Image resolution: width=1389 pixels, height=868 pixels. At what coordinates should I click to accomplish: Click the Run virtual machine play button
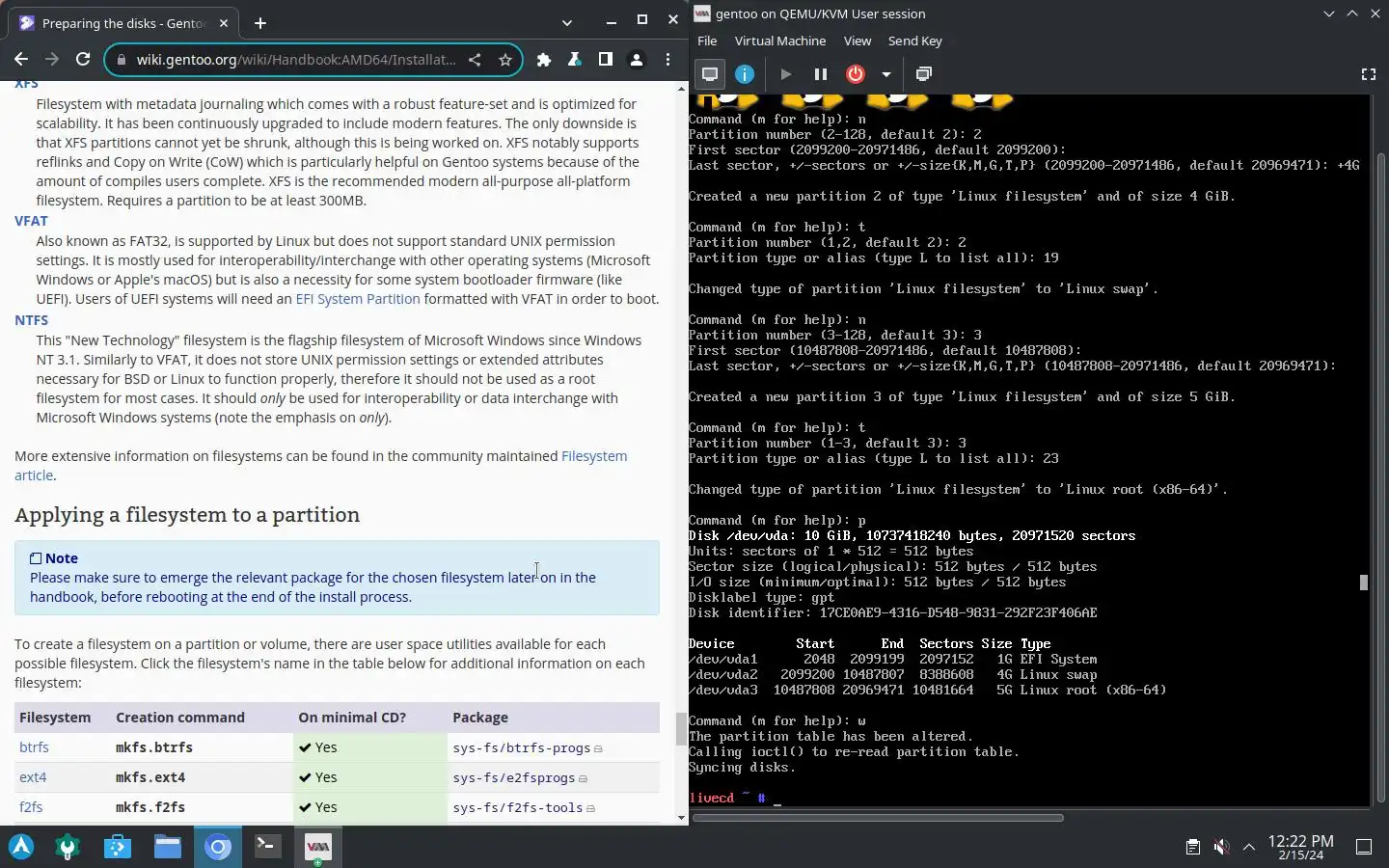point(785,74)
